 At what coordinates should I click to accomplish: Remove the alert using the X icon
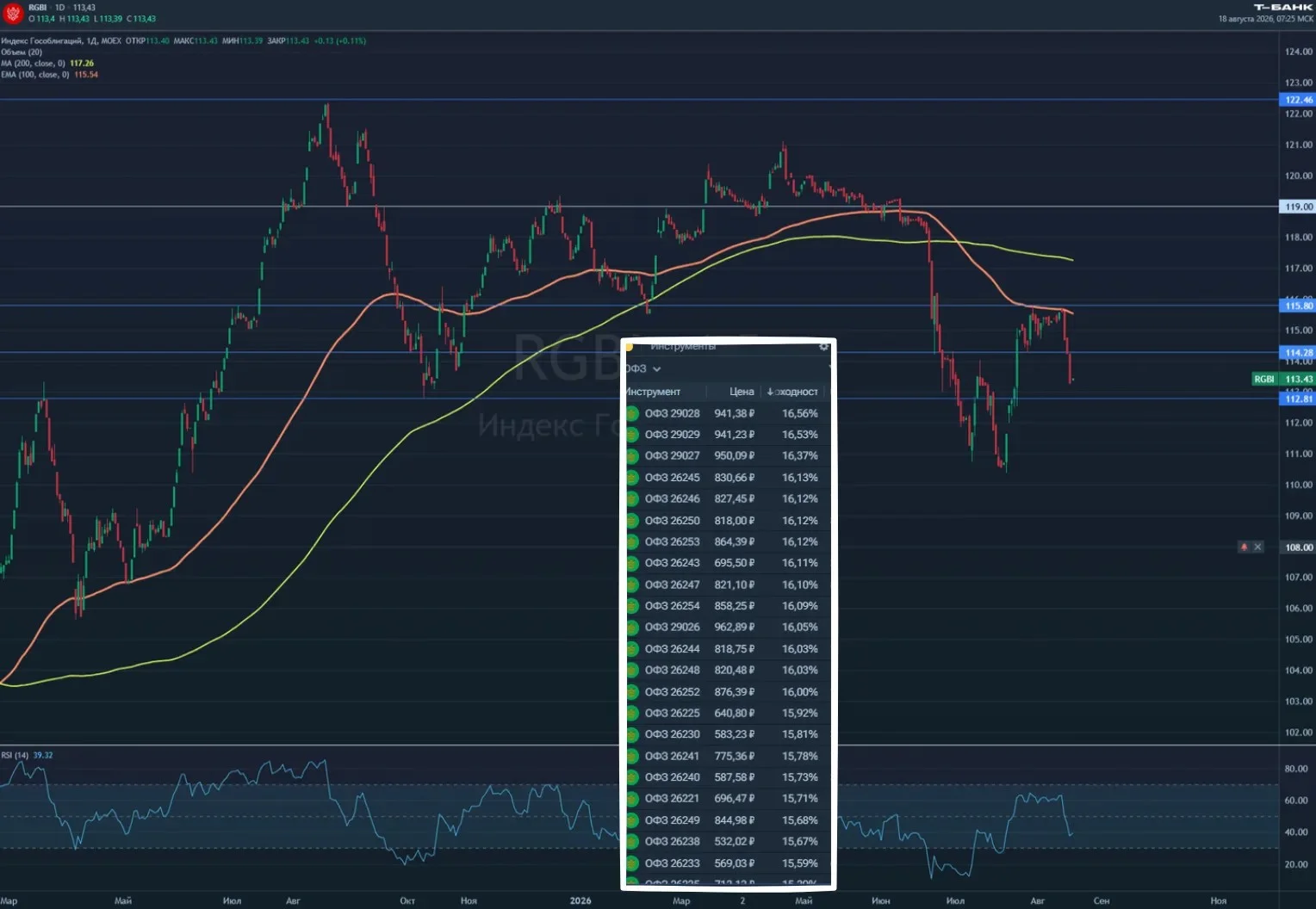pyautogui.click(x=1257, y=547)
